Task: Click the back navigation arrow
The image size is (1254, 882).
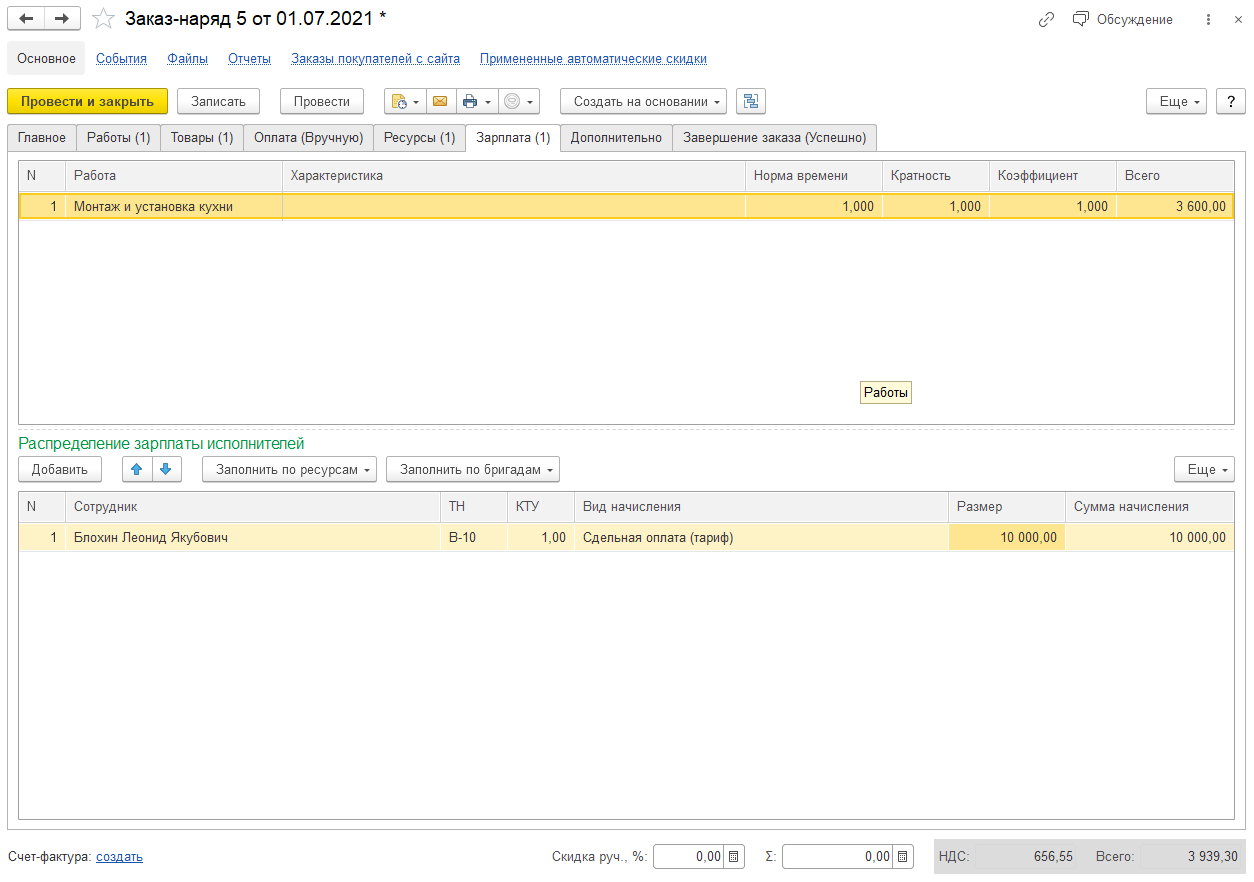Action: [x=26, y=19]
